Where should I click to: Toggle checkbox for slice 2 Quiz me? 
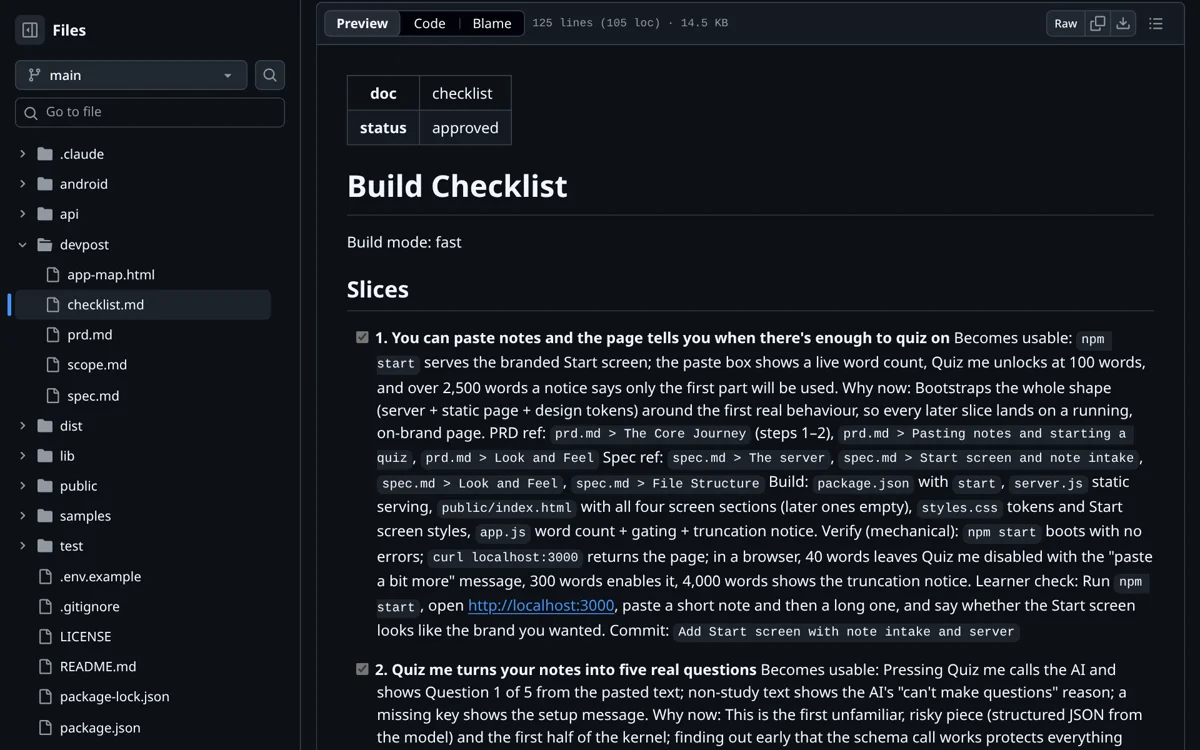pyautogui.click(x=362, y=669)
